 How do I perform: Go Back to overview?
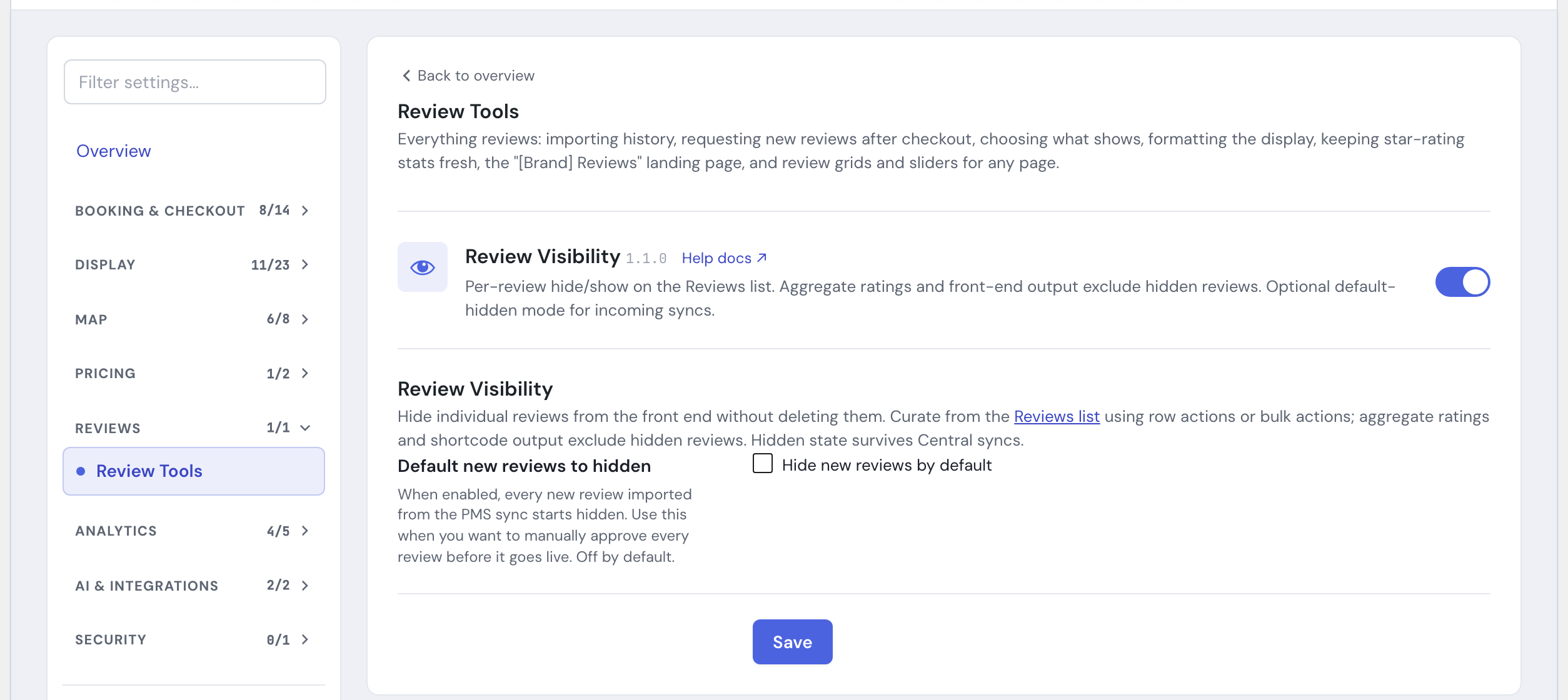[x=468, y=76]
